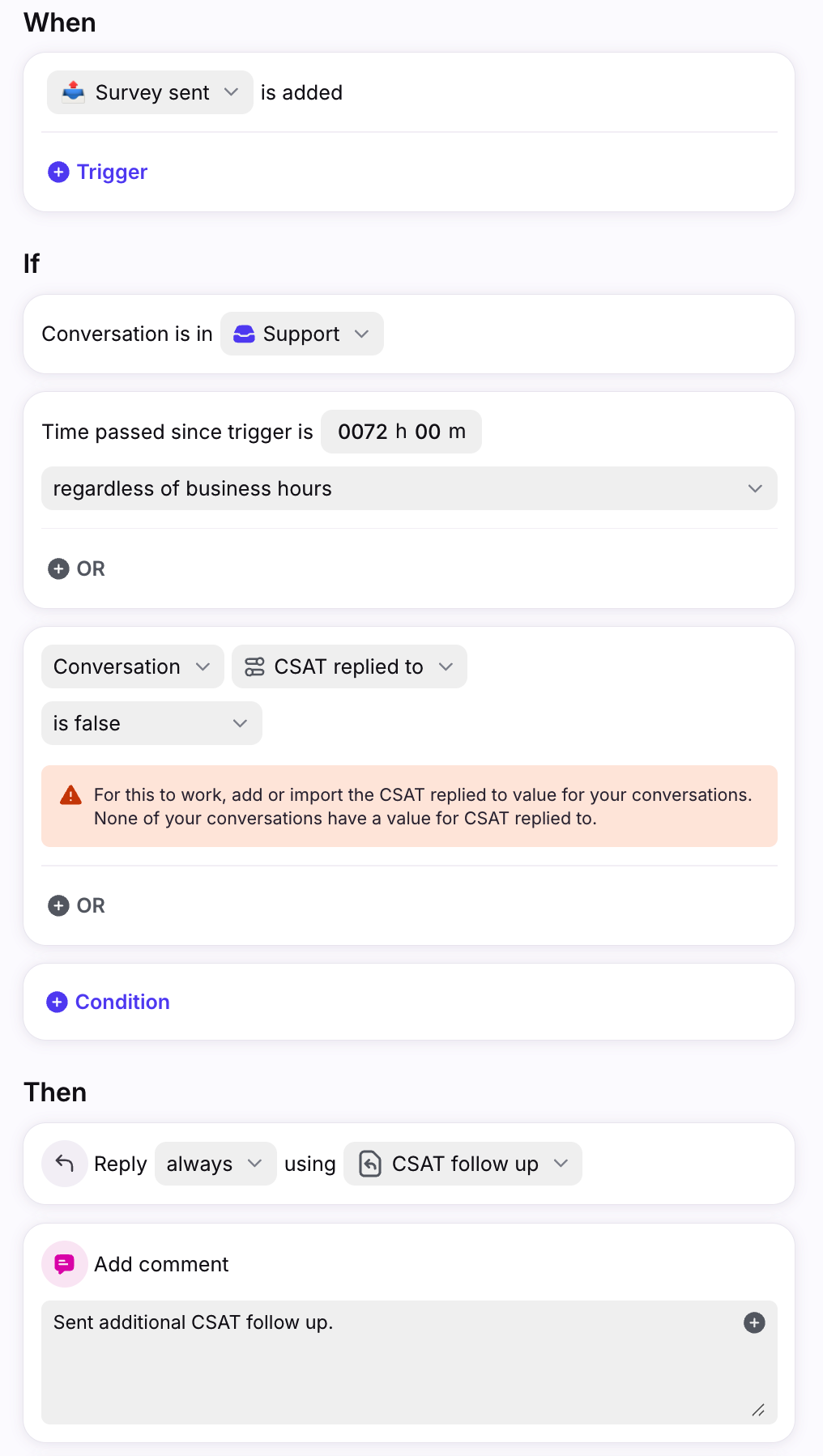Click the plus icon beside Condition
823x1456 pixels.
57,1002
